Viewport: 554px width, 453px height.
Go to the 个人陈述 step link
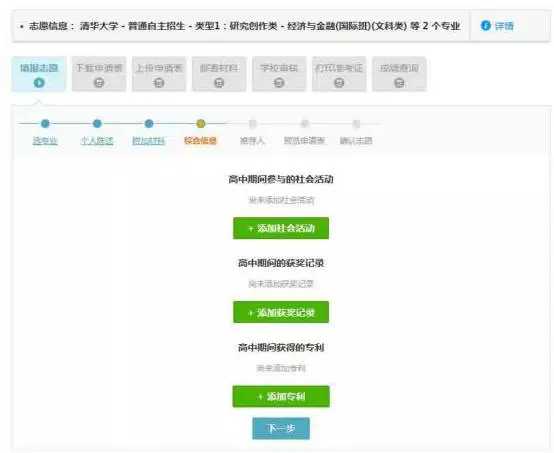(97, 141)
